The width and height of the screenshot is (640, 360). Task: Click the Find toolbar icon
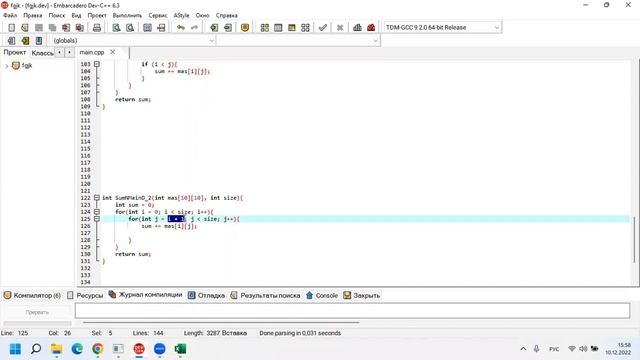[116, 28]
